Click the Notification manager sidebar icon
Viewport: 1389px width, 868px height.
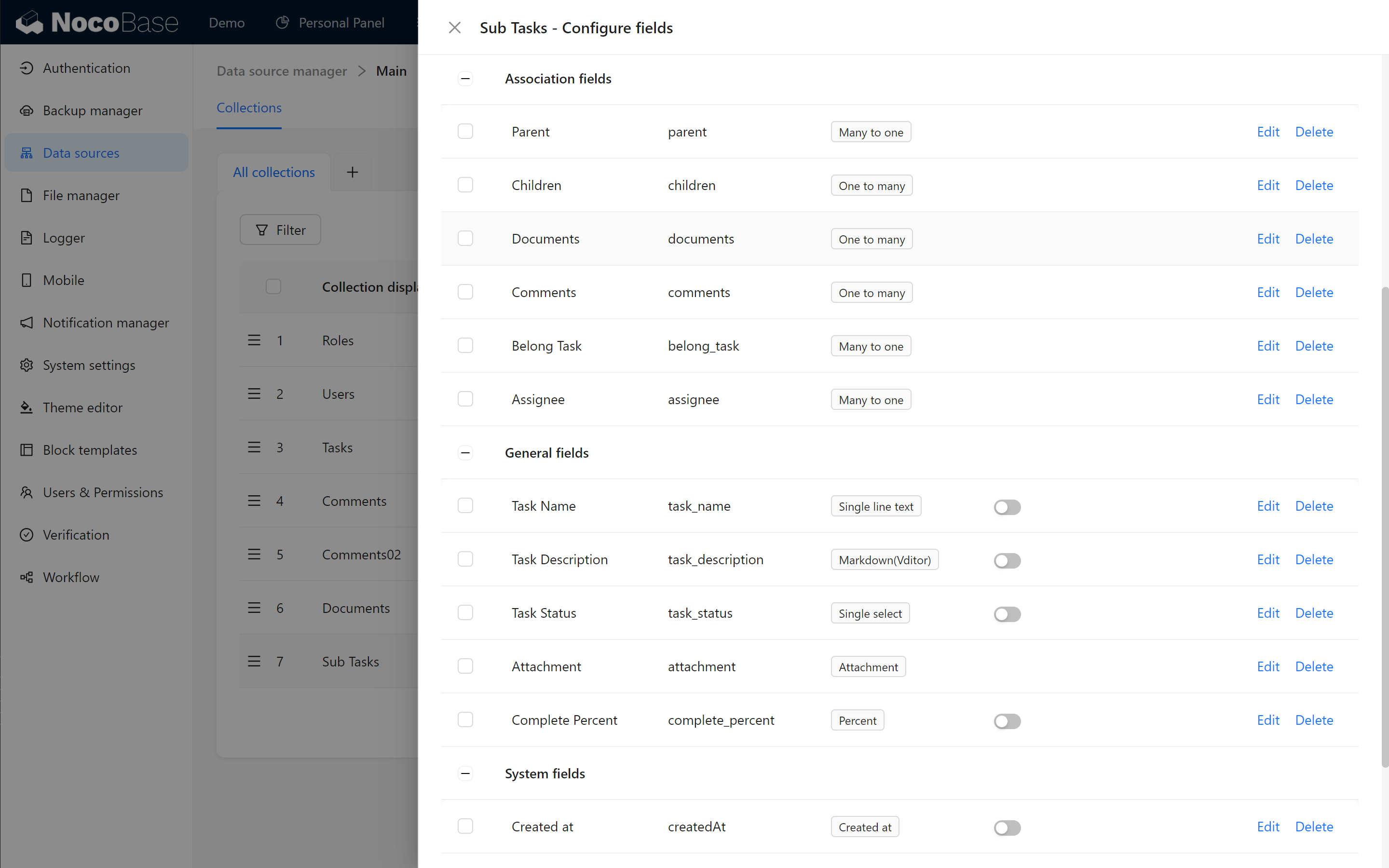27,322
